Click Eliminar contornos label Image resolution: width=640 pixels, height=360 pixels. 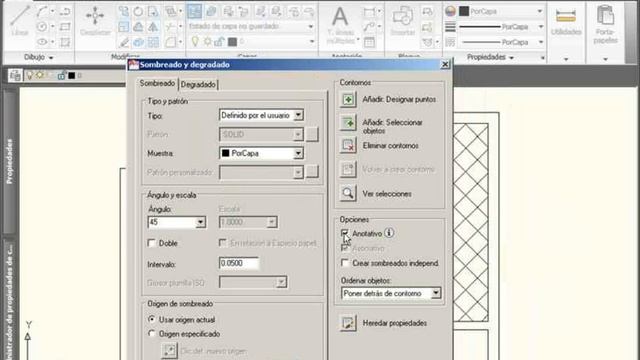pyautogui.click(x=390, y=146)
